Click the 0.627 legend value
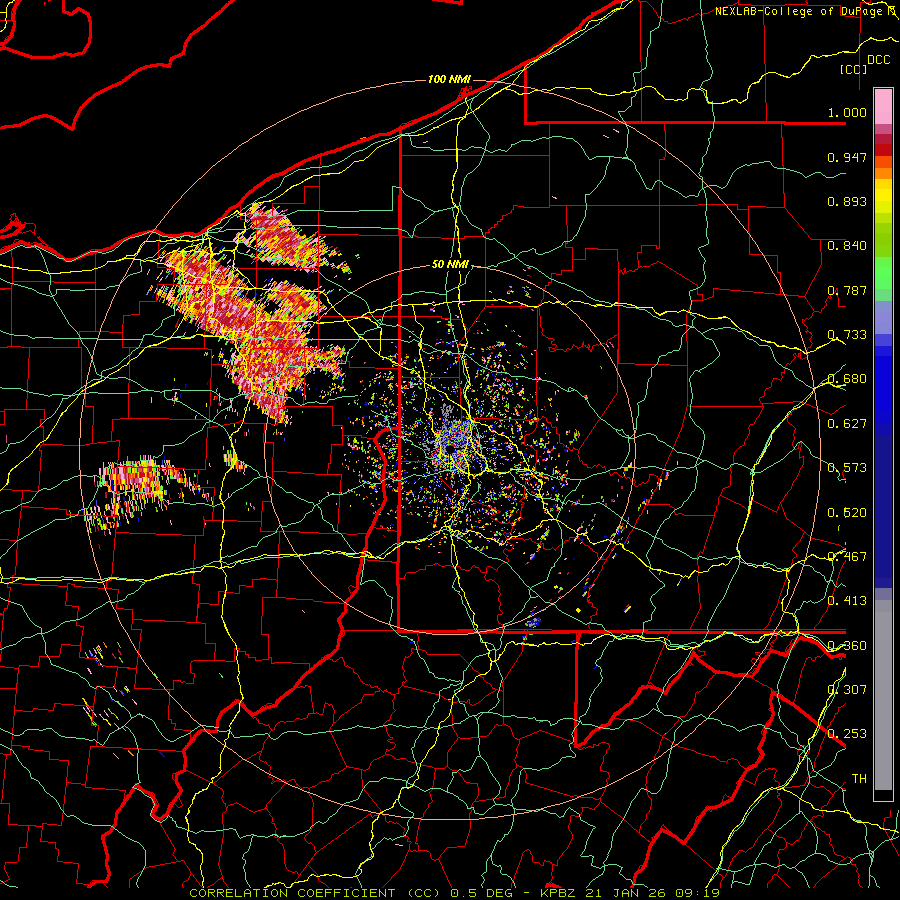Viewport: 900px width, 900px height. [847, 424]
